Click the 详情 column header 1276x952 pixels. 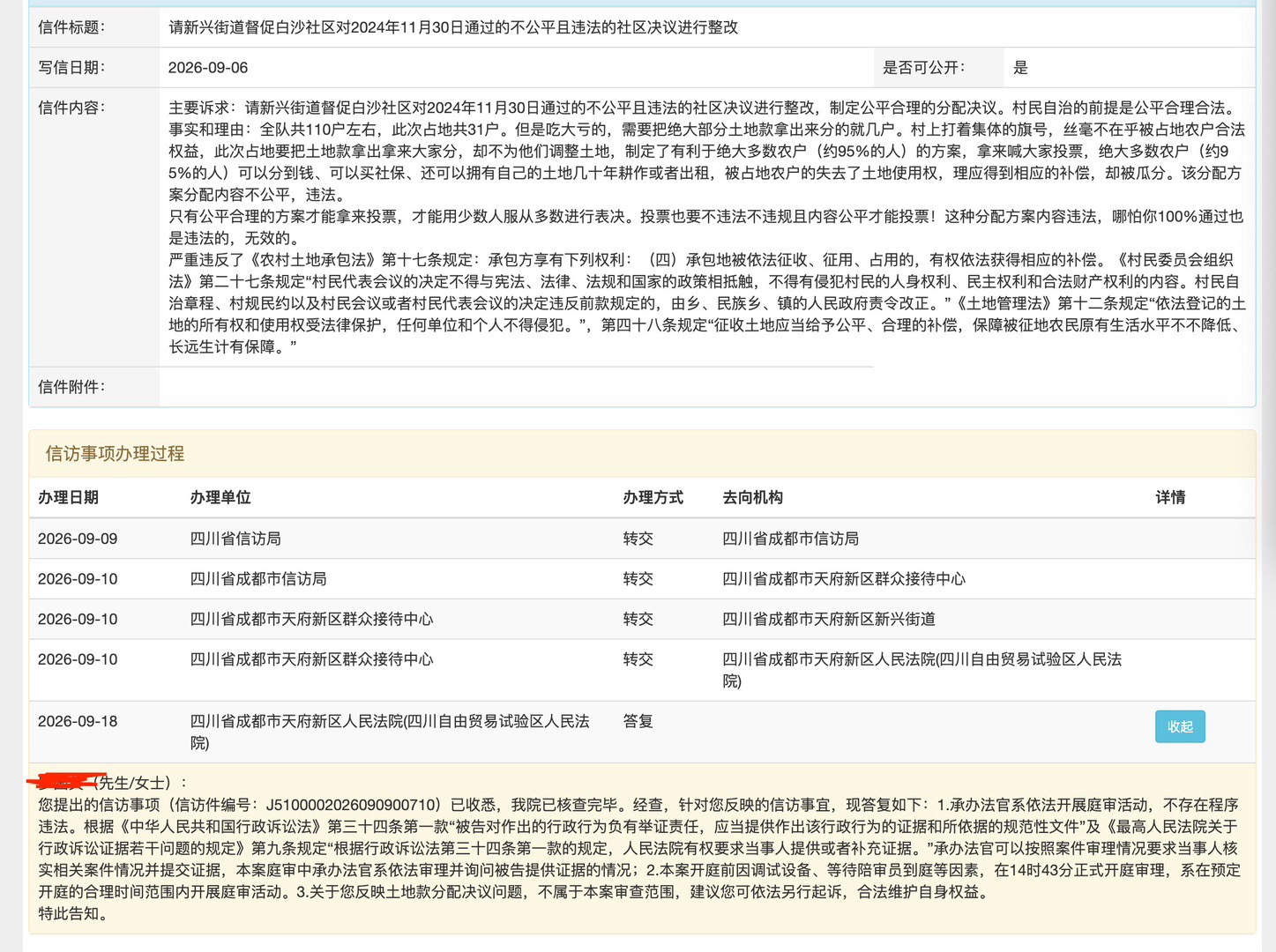(1171, 497)
